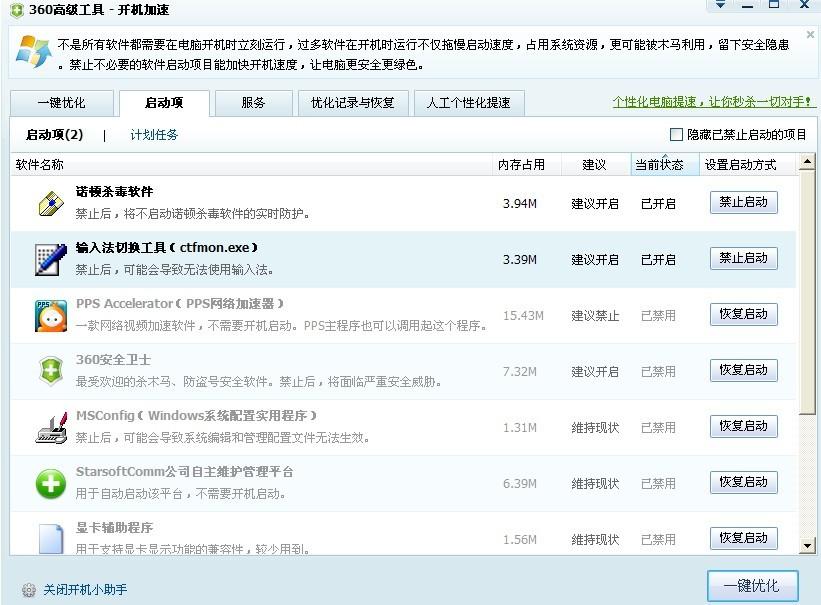Click the scrollbar up arrow
Image resolution: width=821 pixels, height=605 pixels.
click(807, 162)
